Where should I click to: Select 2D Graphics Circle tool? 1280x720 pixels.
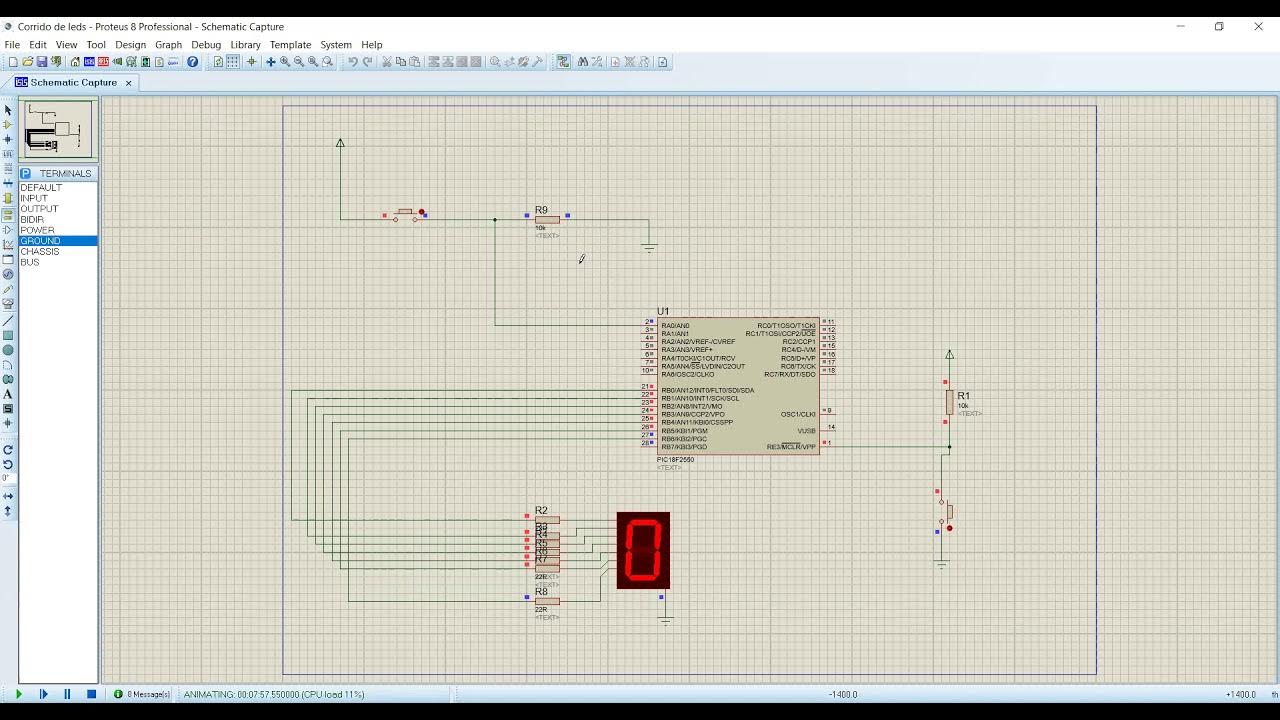pyautogui.click(x=8, y=350)
